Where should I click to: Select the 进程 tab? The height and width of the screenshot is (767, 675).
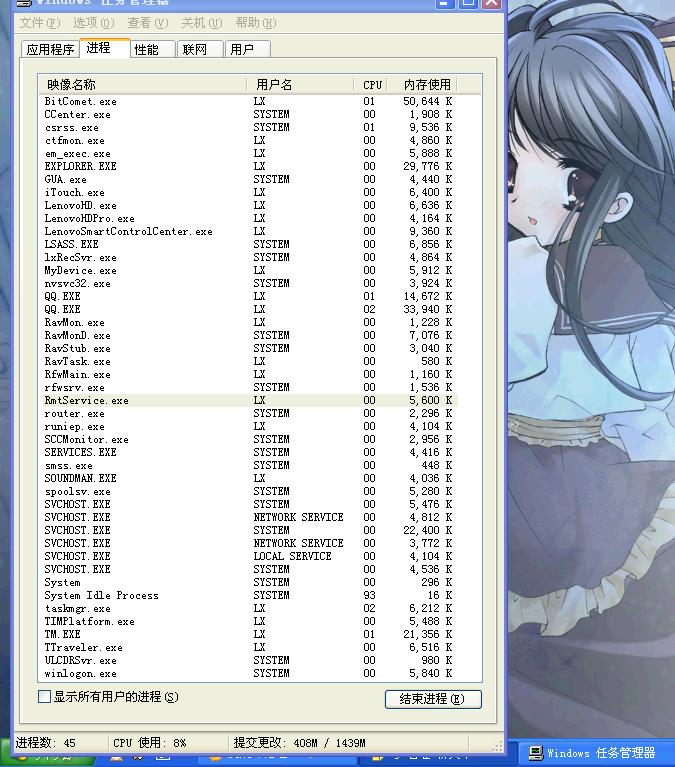[105, 48]
